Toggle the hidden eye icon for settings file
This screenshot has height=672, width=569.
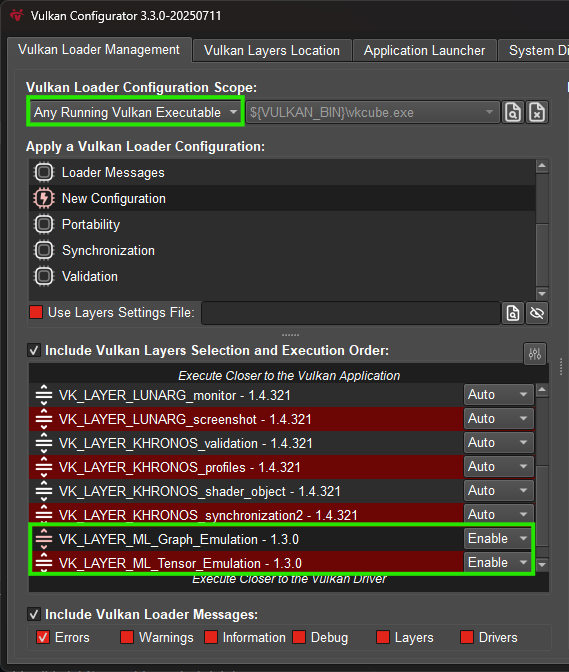537,313
